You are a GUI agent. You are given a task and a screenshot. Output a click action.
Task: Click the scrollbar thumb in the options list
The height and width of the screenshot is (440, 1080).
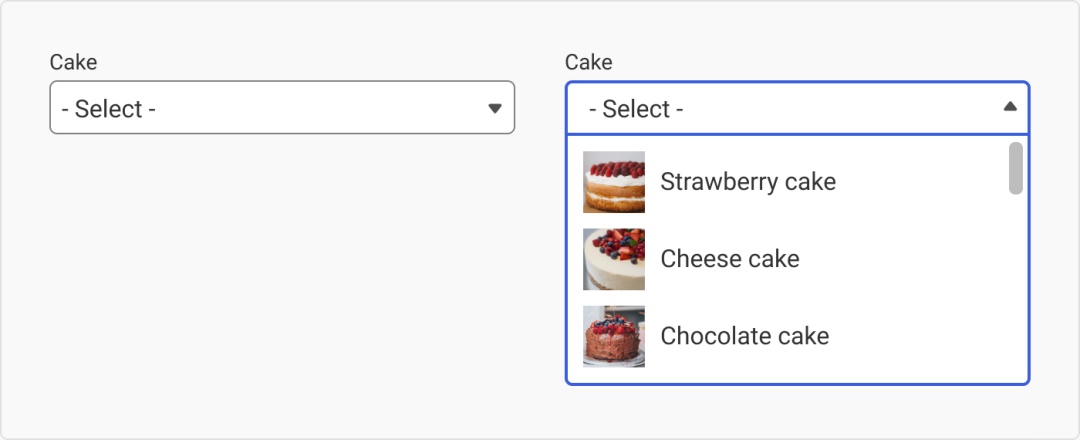tap(1016, 168)
